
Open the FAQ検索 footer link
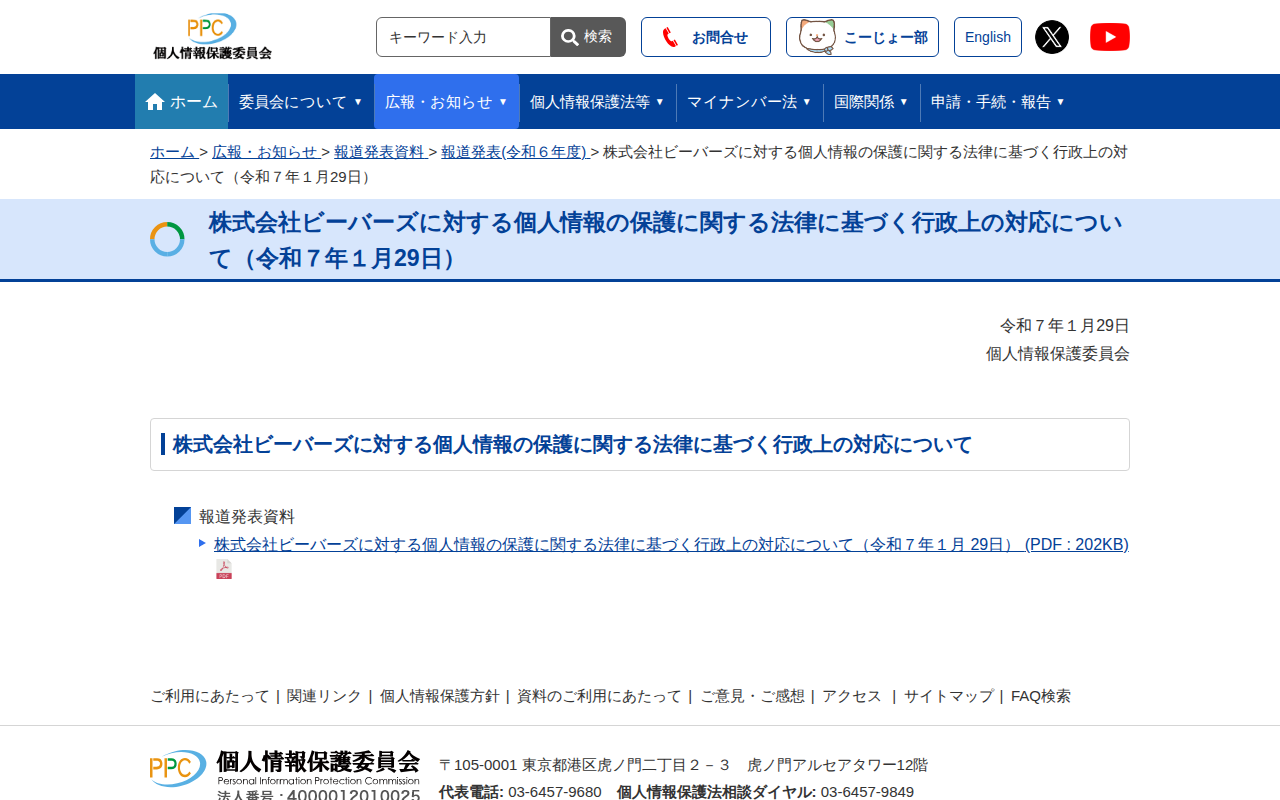1041,696
